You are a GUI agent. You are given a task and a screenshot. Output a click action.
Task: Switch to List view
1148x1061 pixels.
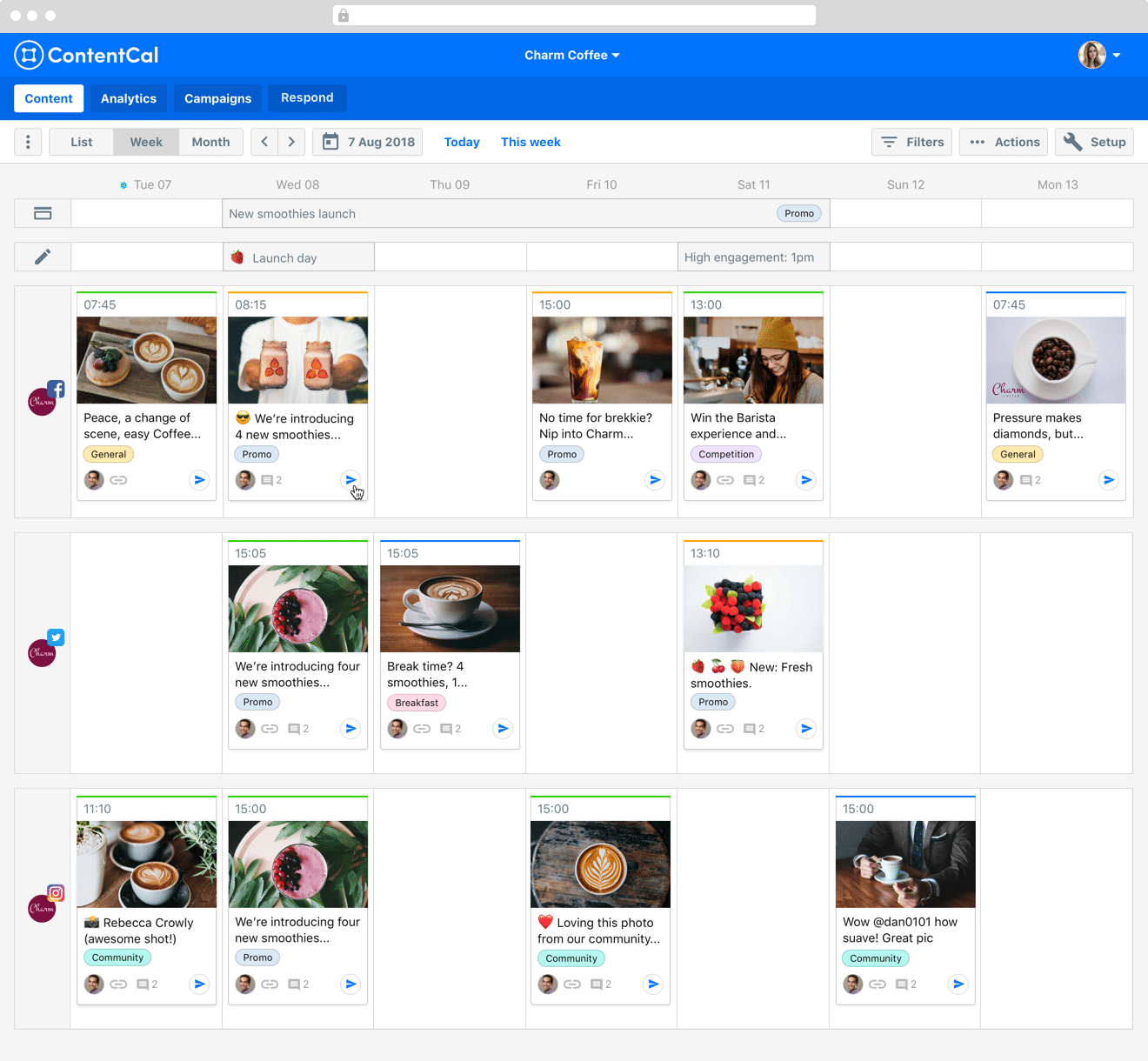(82, 142)
